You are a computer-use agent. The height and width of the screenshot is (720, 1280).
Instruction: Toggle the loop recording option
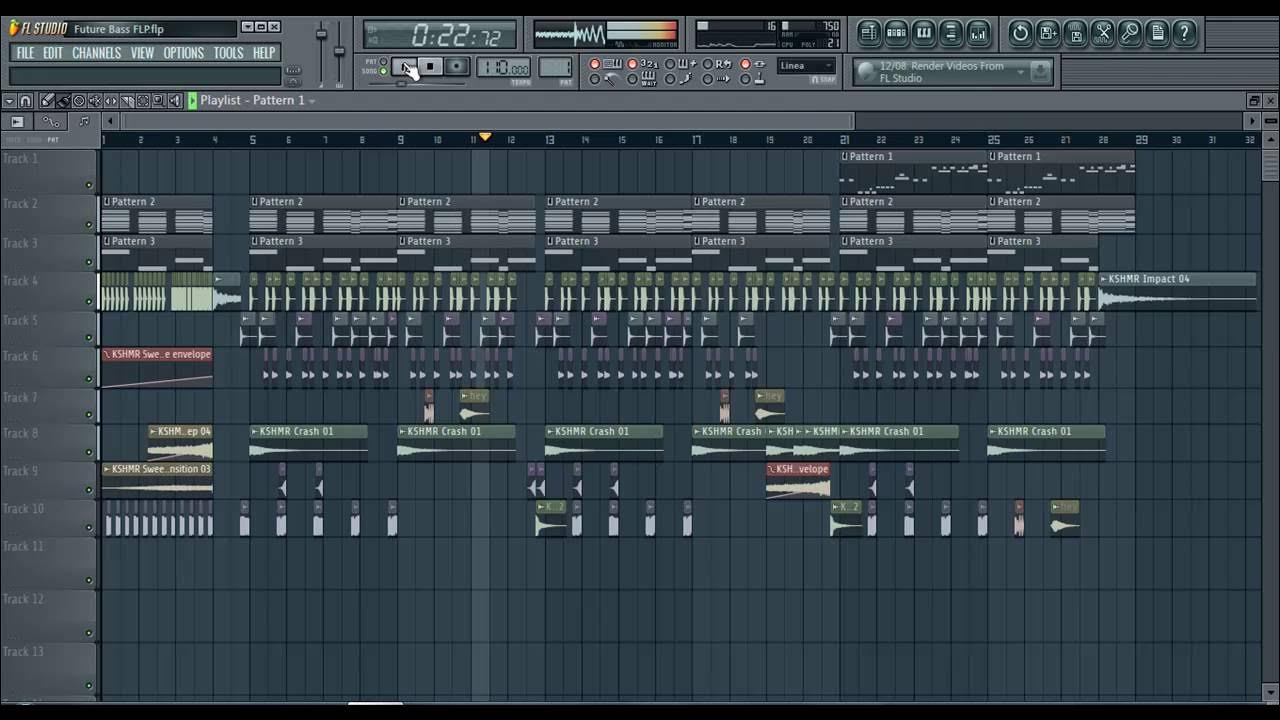click(x=716, y=64)
